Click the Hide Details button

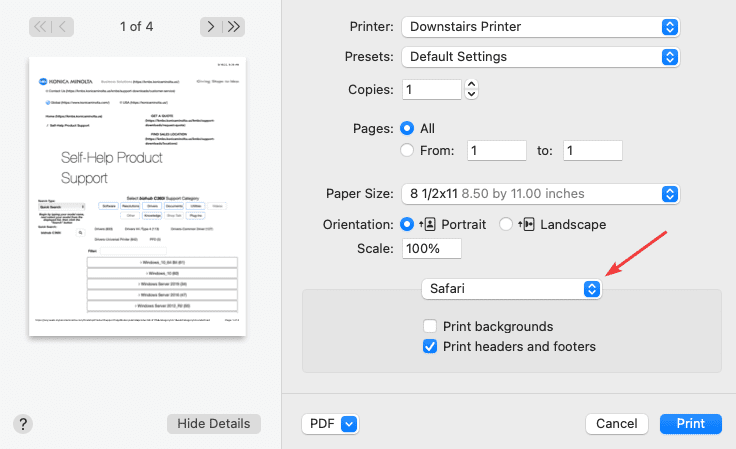[213, 424]
